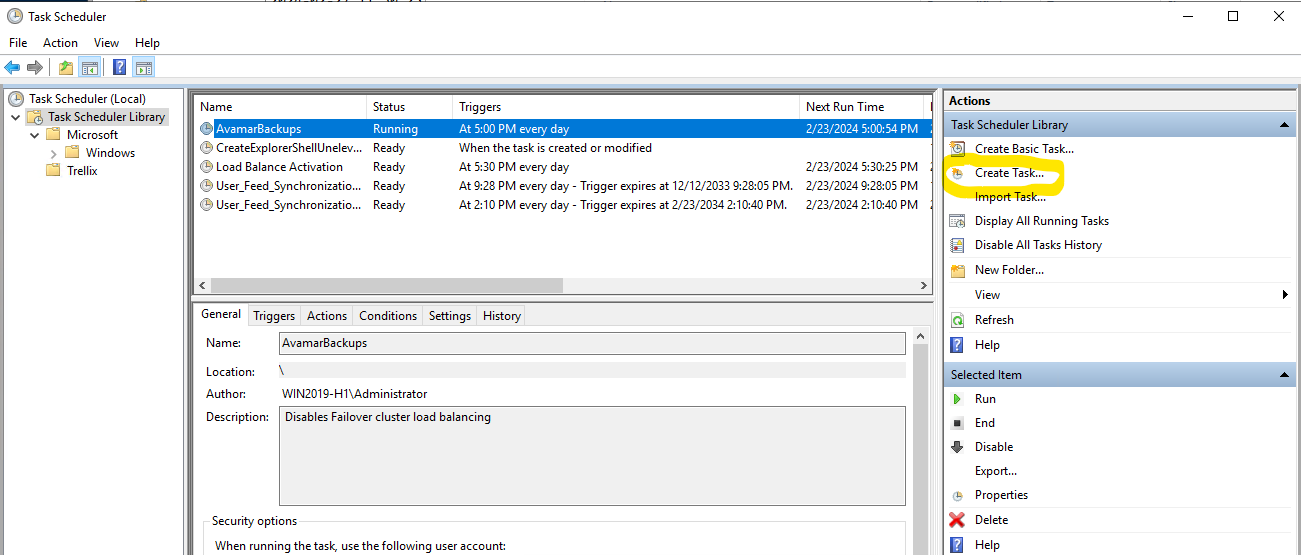Image resolution: width=1301 pixels, height=555 pixels.
Task: Click the Up One Level folder icon
Action: (66, 68)
